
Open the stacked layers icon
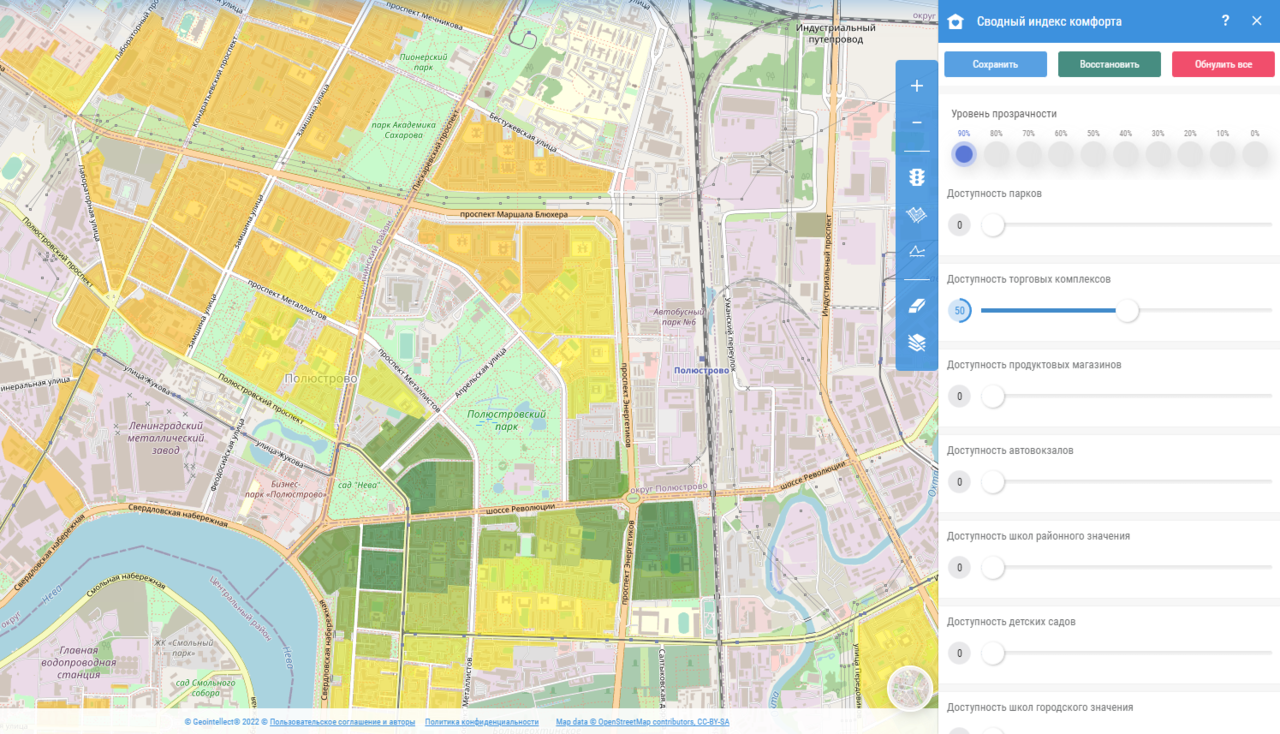916,343
